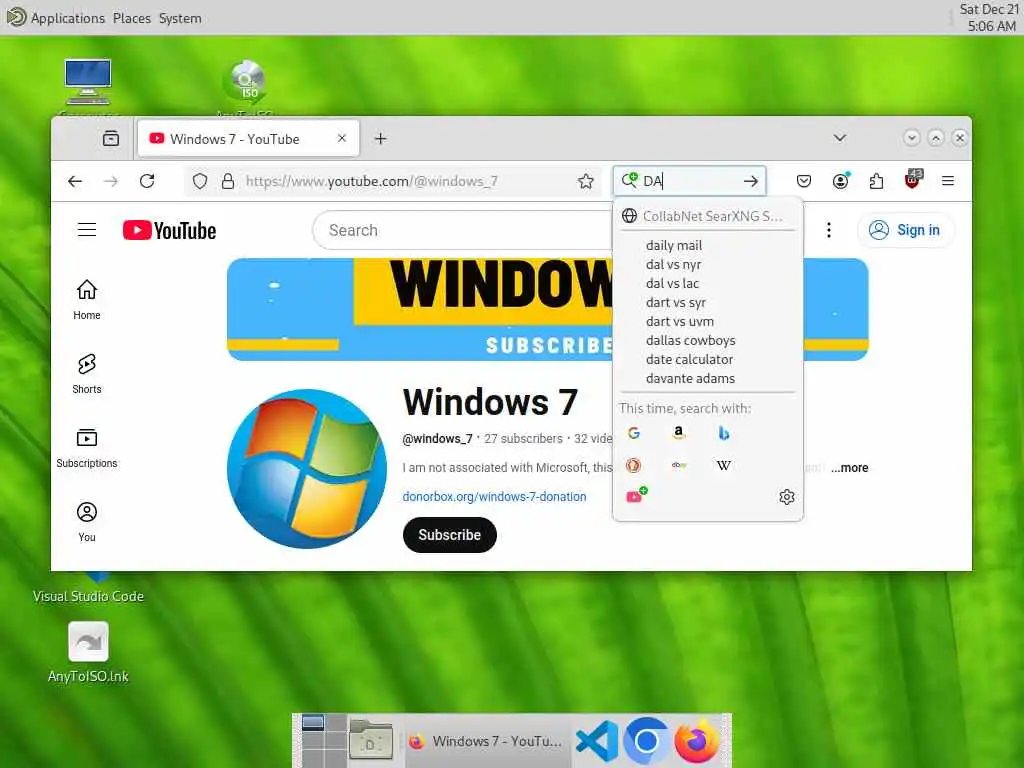This screenshot has width=1024, height=768.
Task: Subscribe to the Windows 7 channel
Action: click(x=449, y=535)
